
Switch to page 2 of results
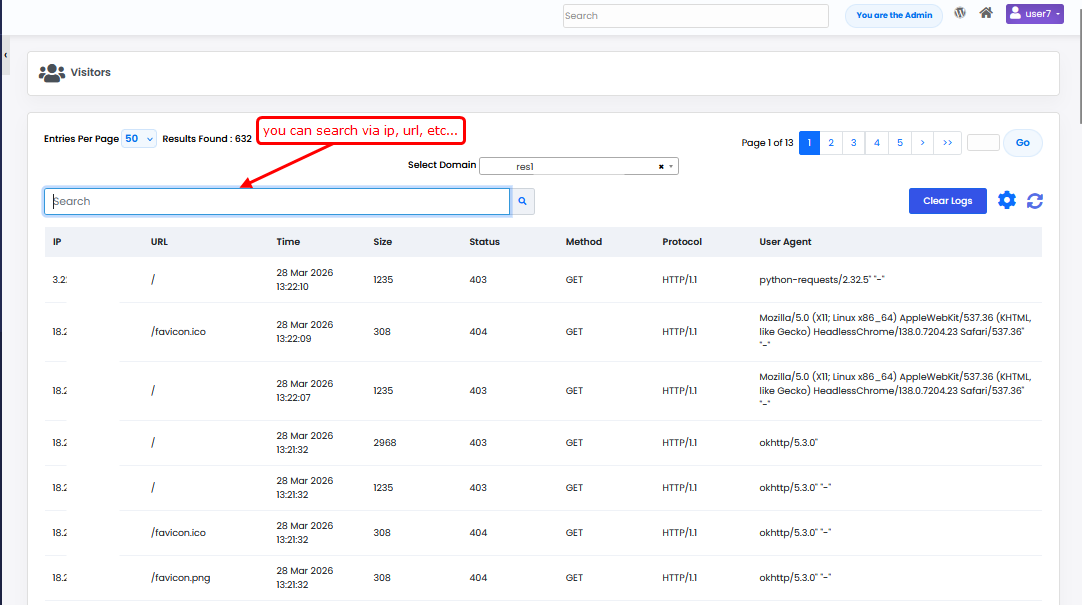click(830, 143)
